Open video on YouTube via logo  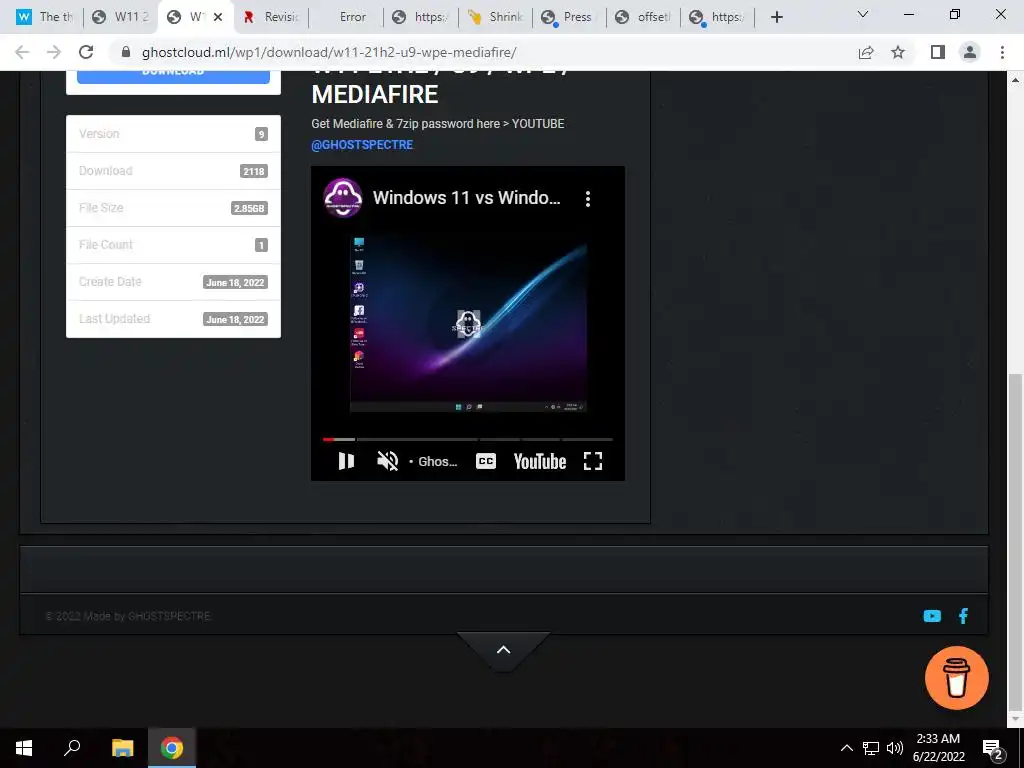pos(539,461)
